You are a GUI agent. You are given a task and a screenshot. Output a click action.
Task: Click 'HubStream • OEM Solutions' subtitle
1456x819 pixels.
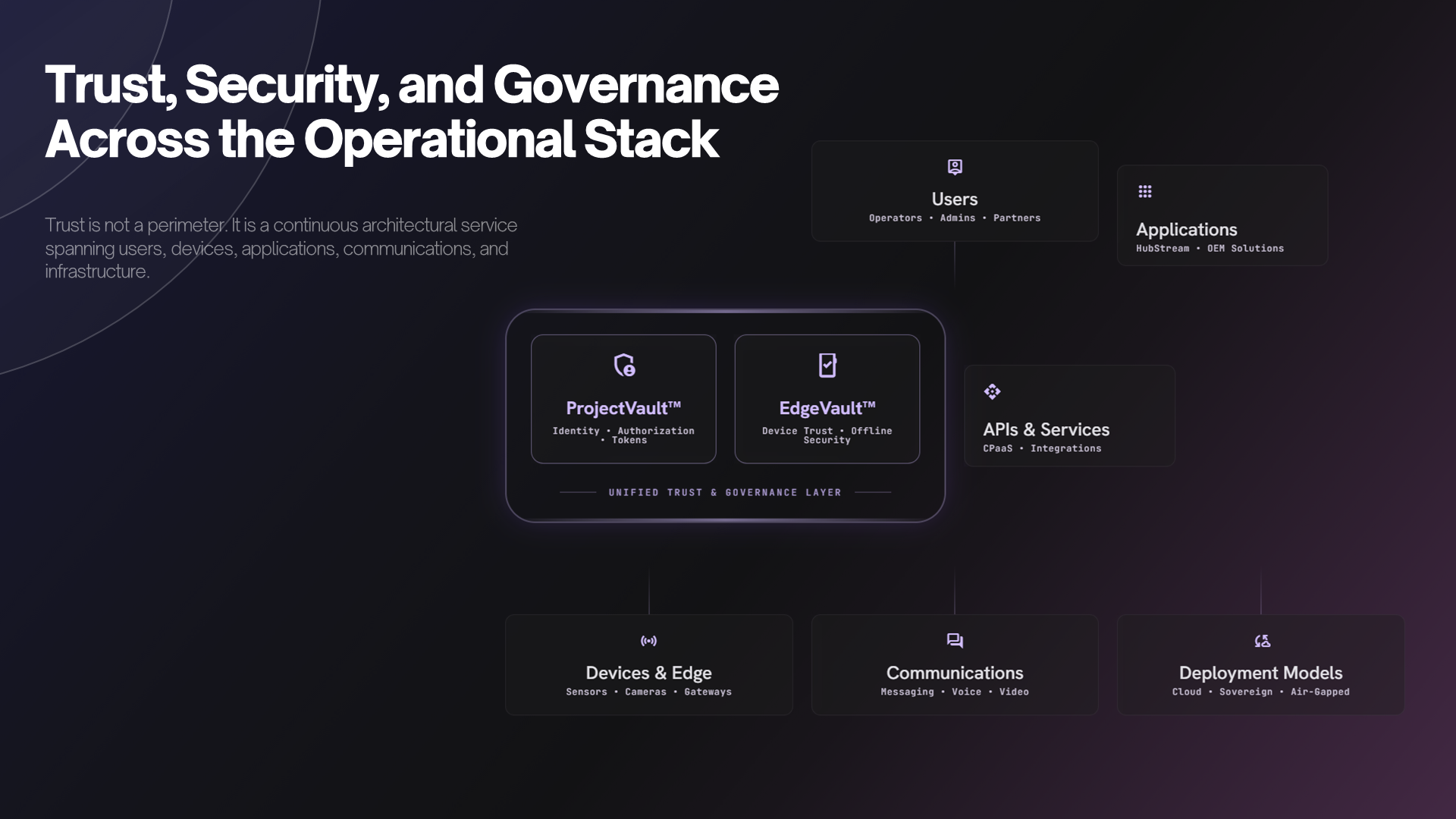[1210, 248]
